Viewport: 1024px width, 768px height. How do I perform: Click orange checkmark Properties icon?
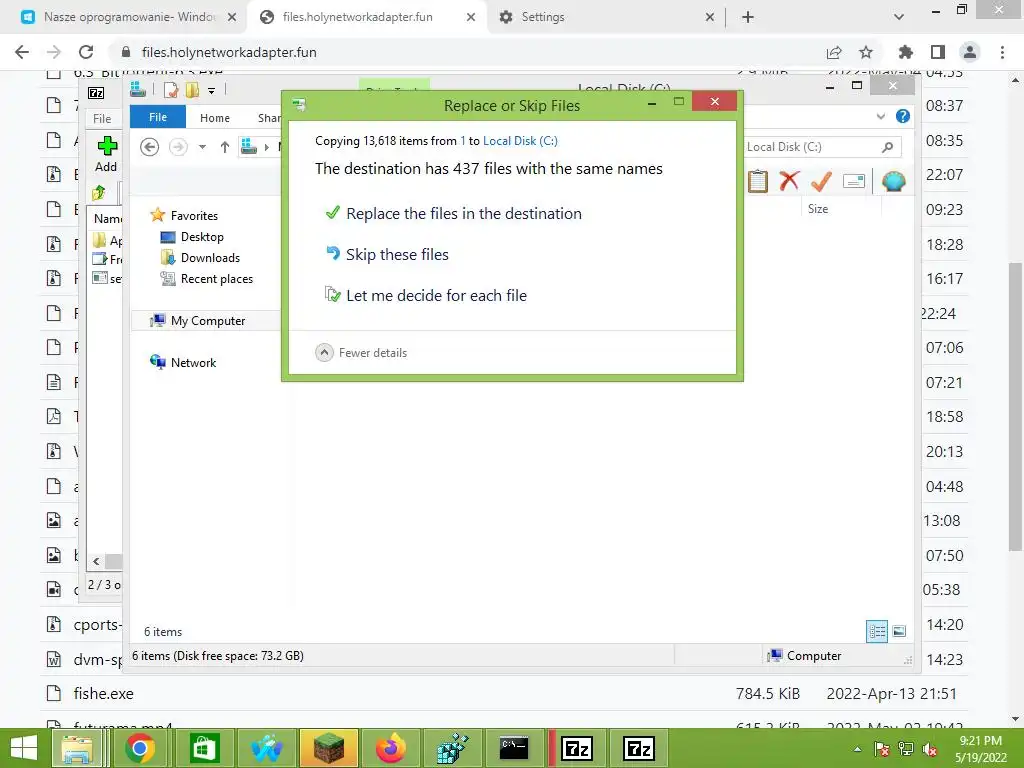(x=821, y=181)
